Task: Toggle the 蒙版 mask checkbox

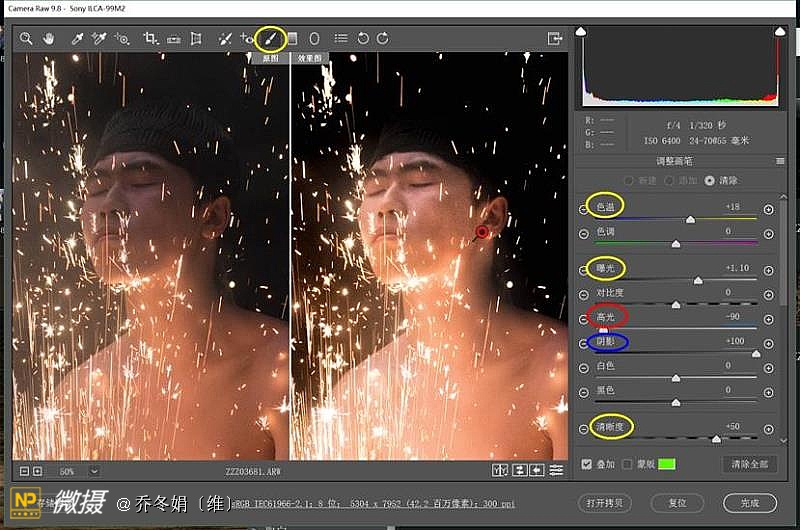Action: (x=627, y=464)
